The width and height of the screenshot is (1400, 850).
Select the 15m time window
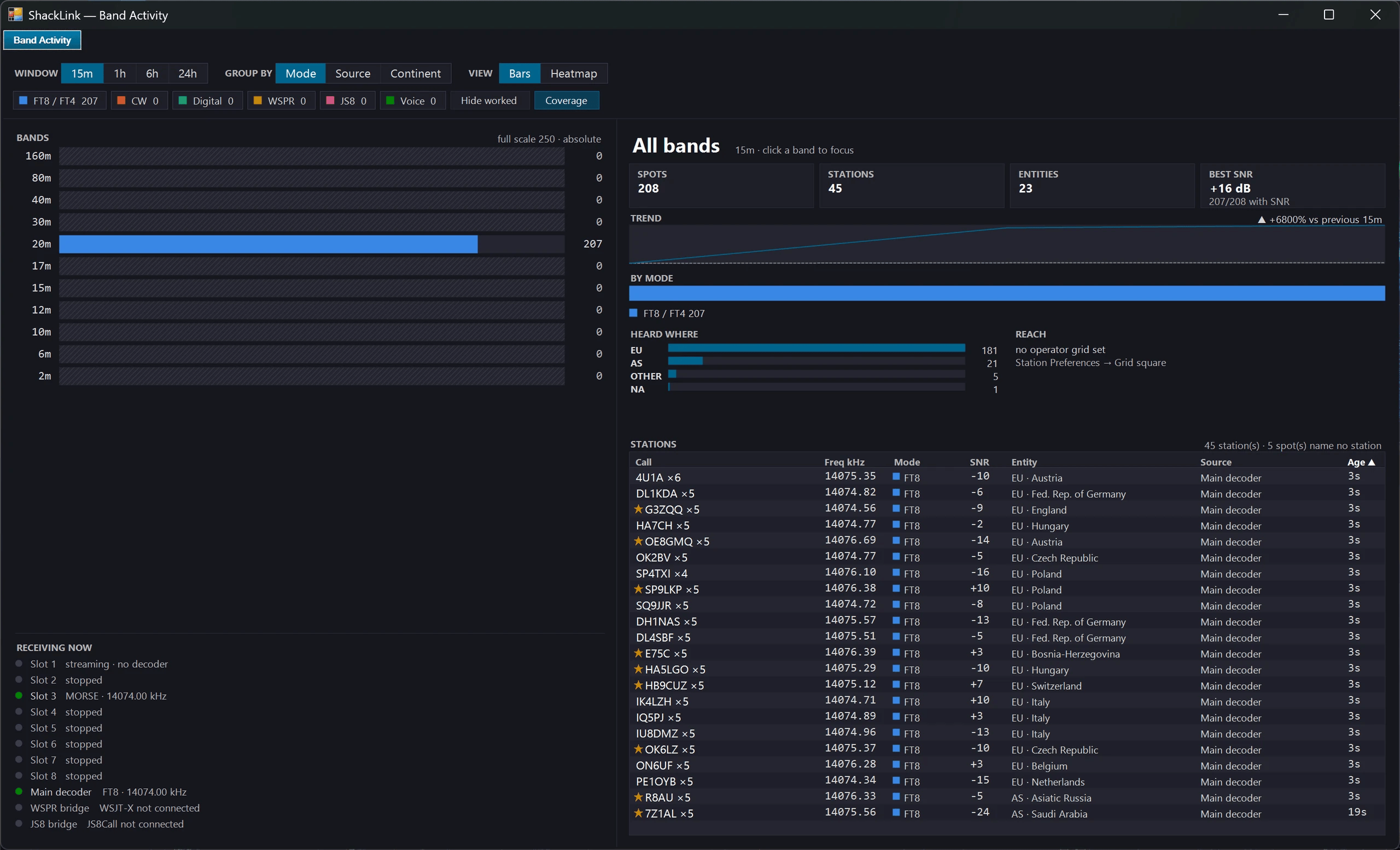tap(82, 73)
